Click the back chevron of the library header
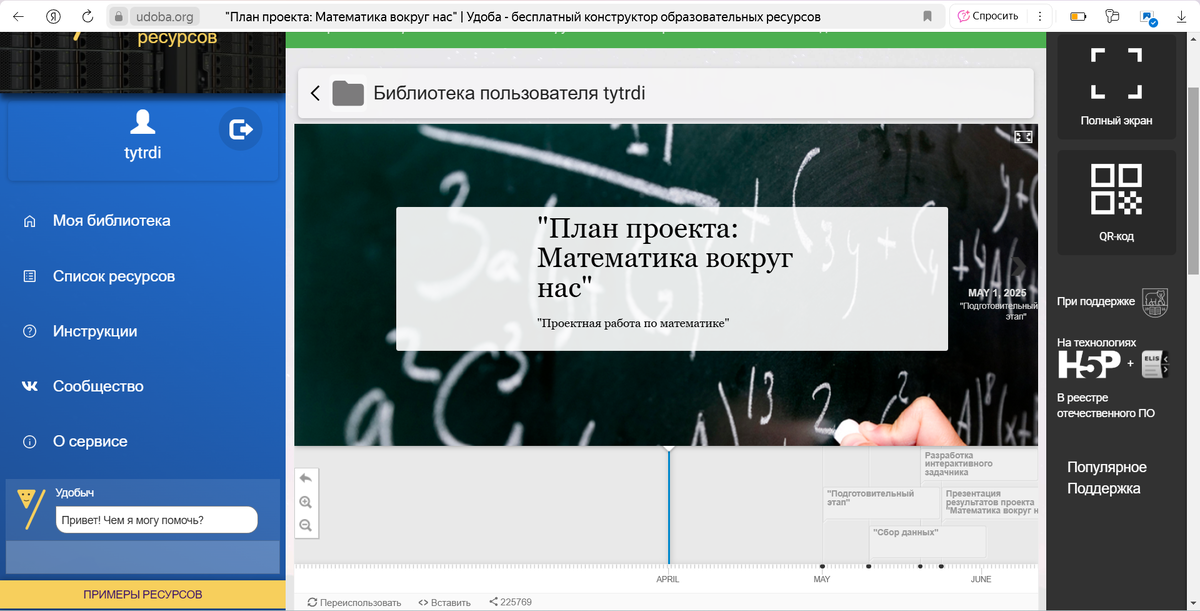Viewport: 1200px width, 611px height. pyautogui.click(x=315, y=93)
